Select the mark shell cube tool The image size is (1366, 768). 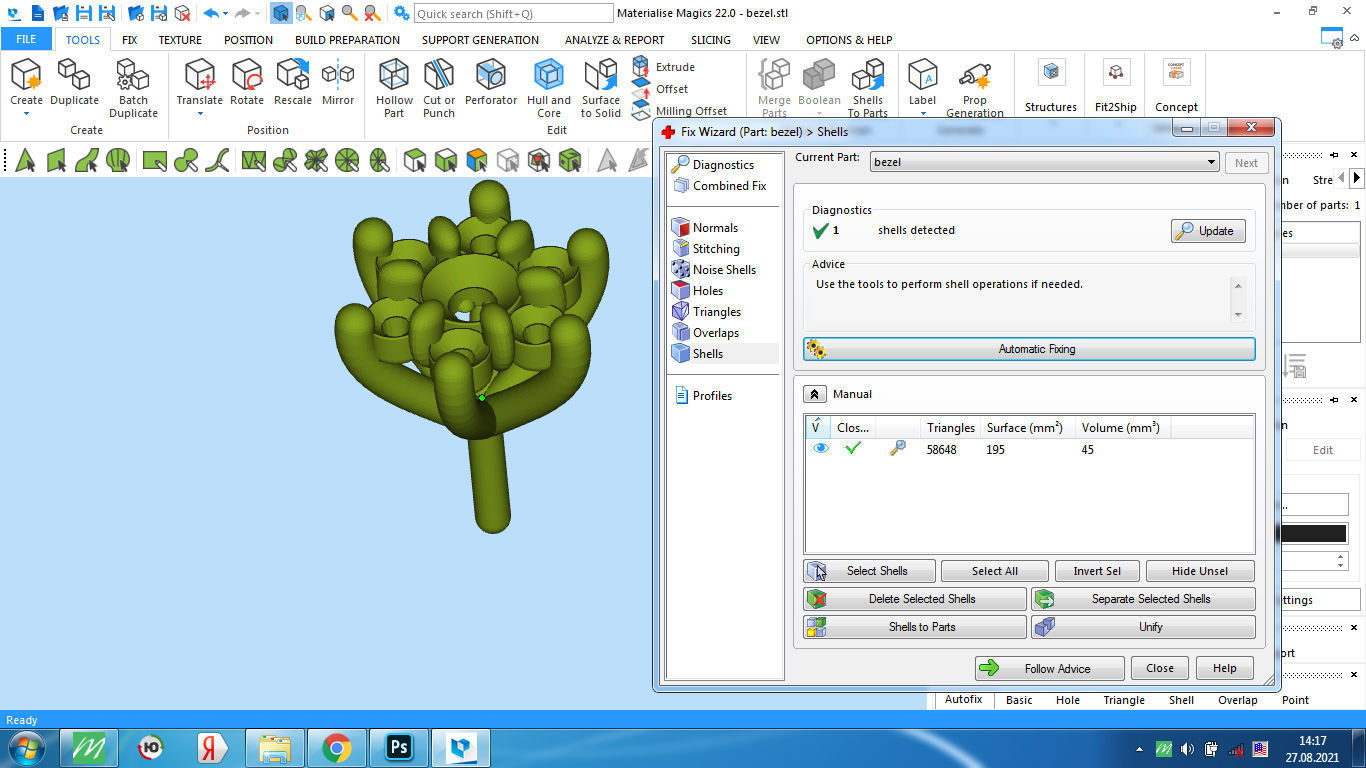(414, 160)
